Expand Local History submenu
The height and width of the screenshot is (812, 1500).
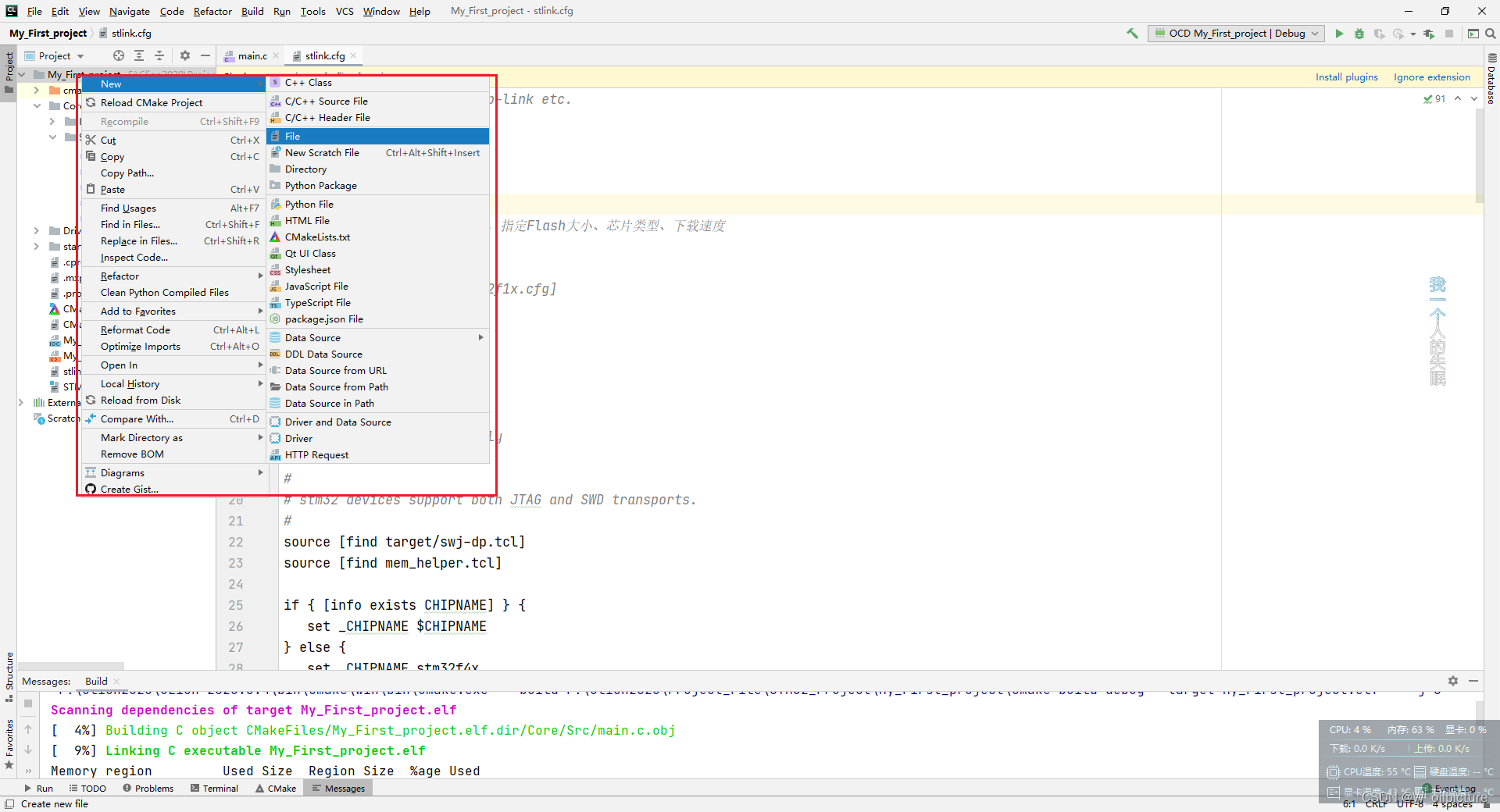tap(174, 384)
